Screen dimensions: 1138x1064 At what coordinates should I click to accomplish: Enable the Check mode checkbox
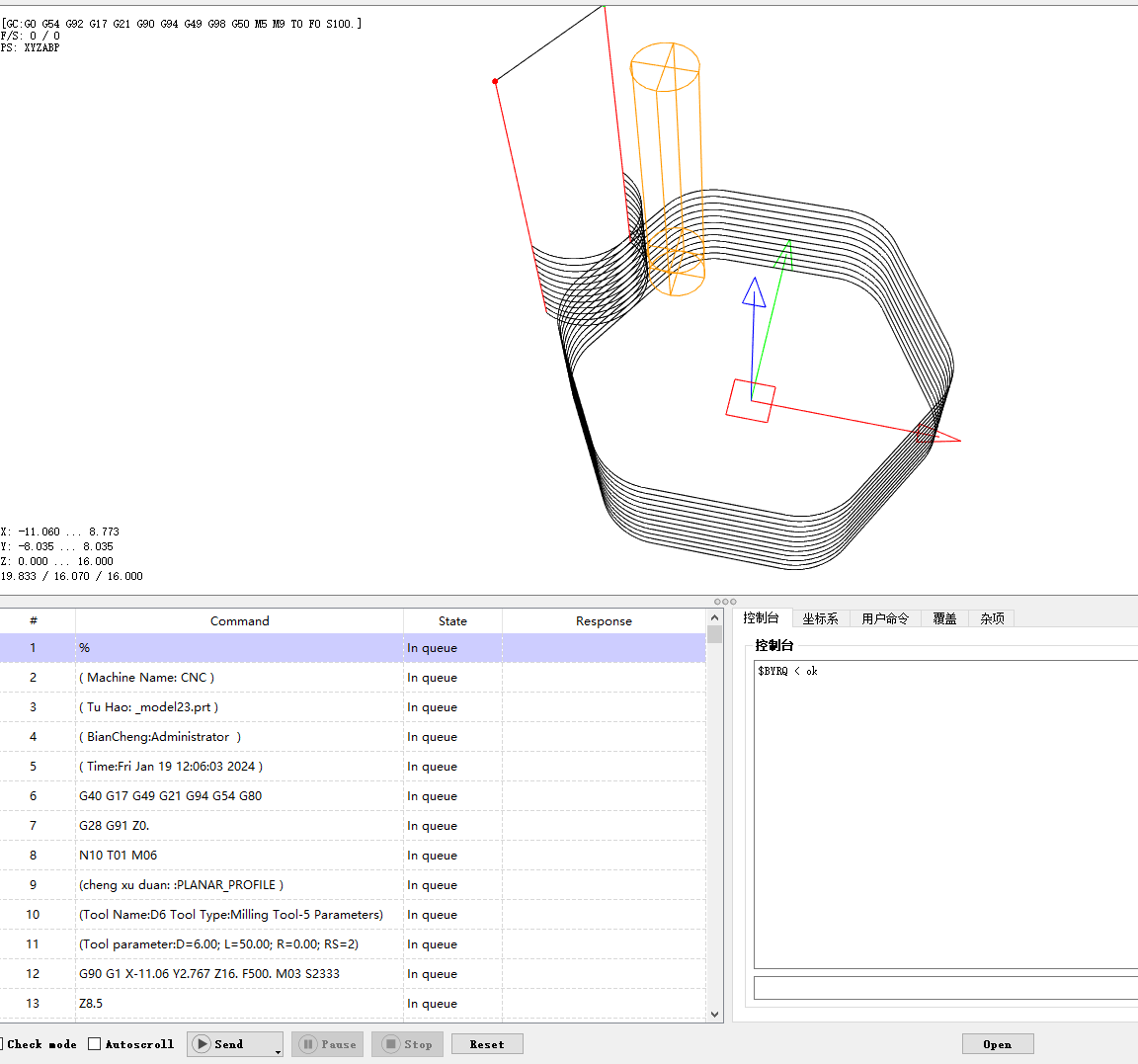point(2,1044)
